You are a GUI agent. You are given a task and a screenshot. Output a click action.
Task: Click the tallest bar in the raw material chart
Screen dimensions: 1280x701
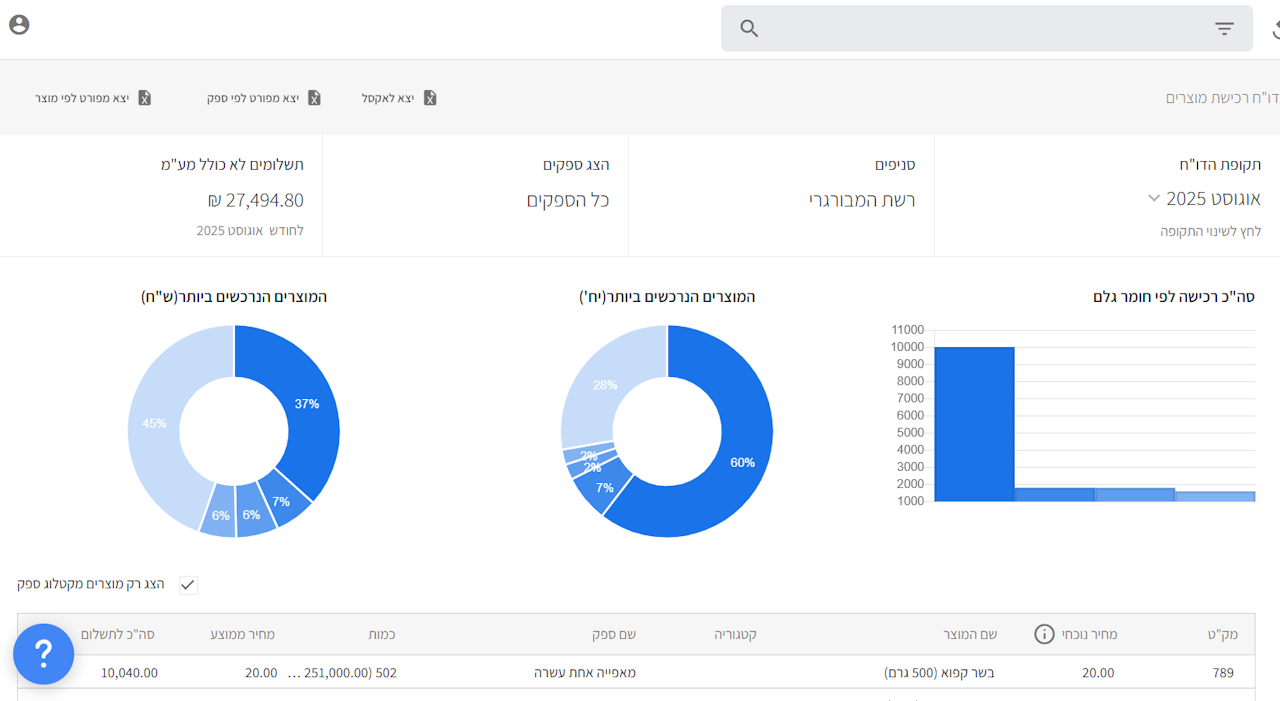coord(974,425)
